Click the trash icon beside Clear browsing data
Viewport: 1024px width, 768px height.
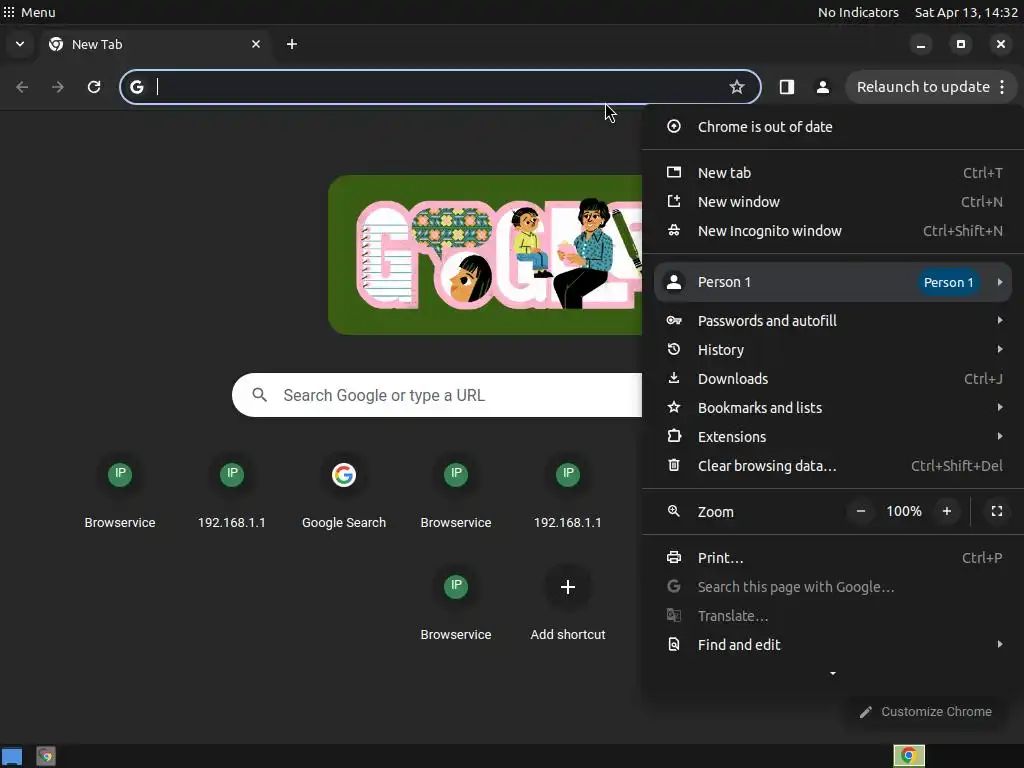pos(674,465)
